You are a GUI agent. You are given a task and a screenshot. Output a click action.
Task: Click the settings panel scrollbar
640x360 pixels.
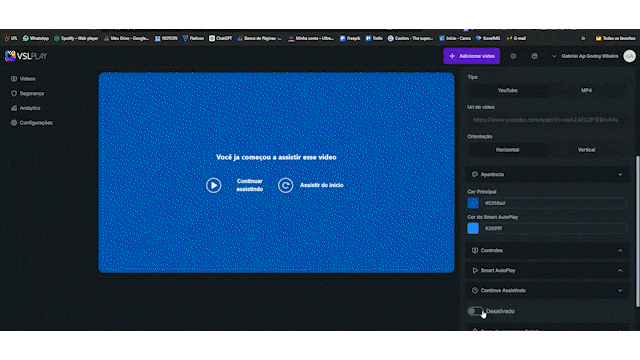pyautogui.click(x=637, y=231)
